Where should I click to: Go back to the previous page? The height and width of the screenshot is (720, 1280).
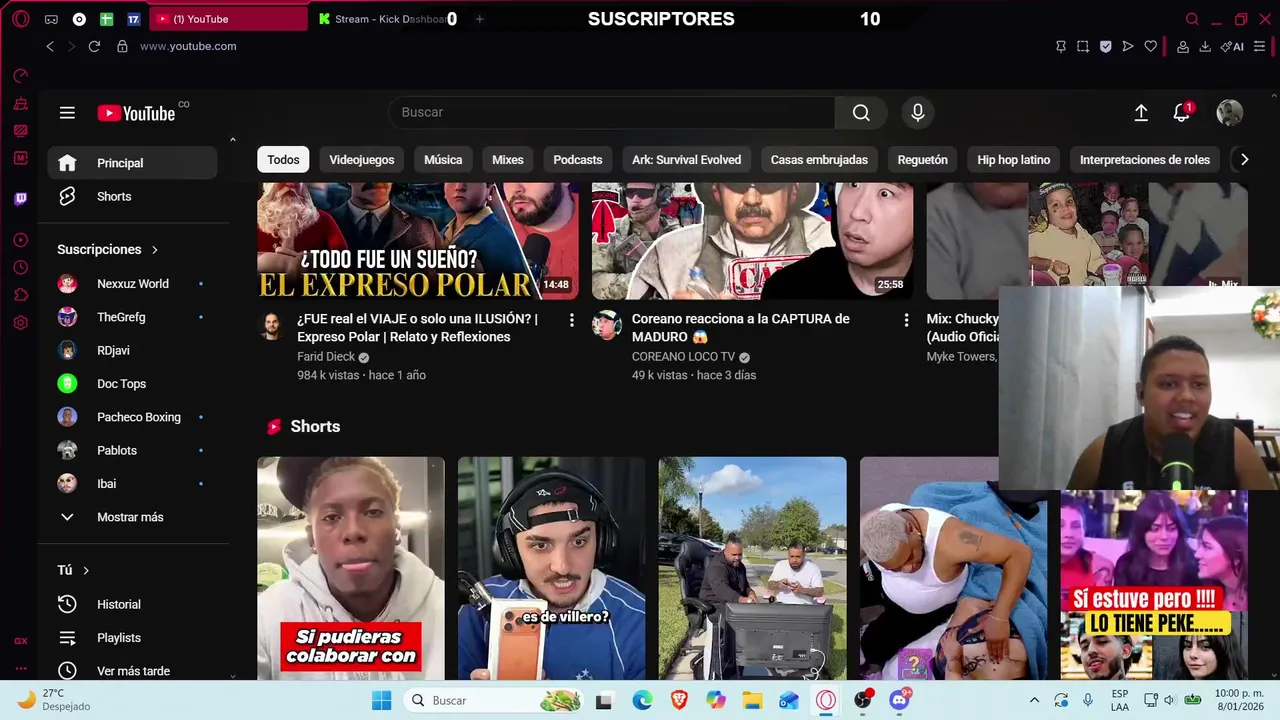[50, 46]
